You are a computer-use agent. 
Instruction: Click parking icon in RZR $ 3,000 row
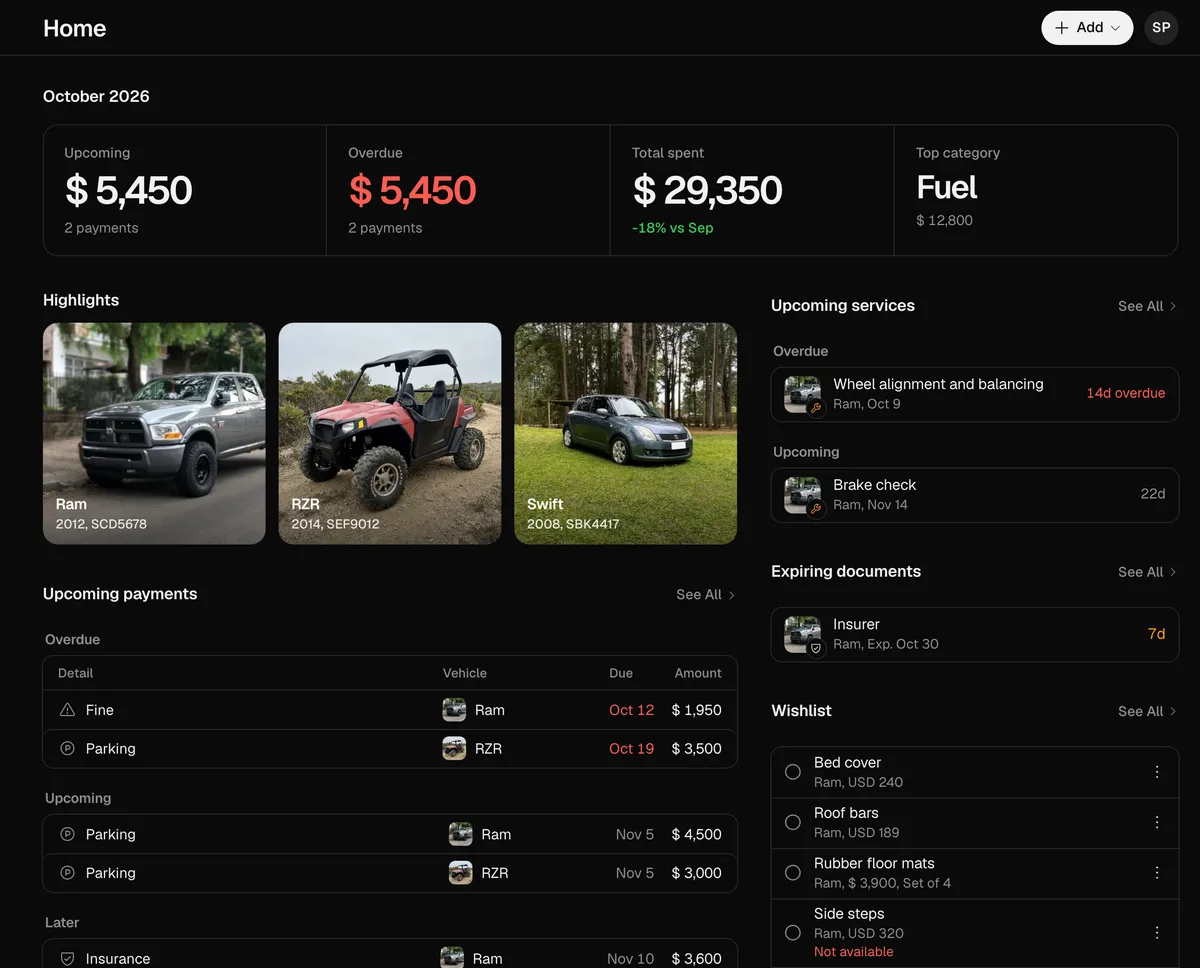[68, 873]
